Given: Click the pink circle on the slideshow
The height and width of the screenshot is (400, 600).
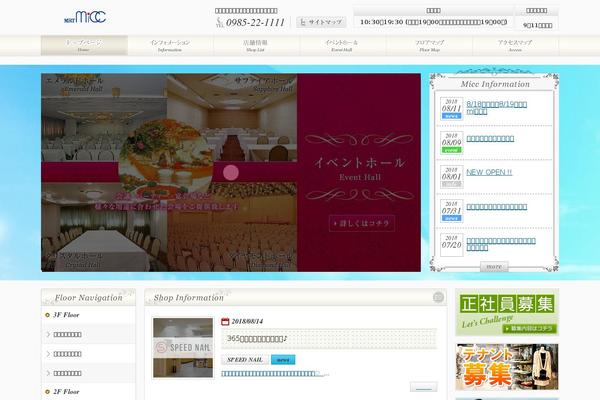Looking at the screenshot, I should point(231,173).
